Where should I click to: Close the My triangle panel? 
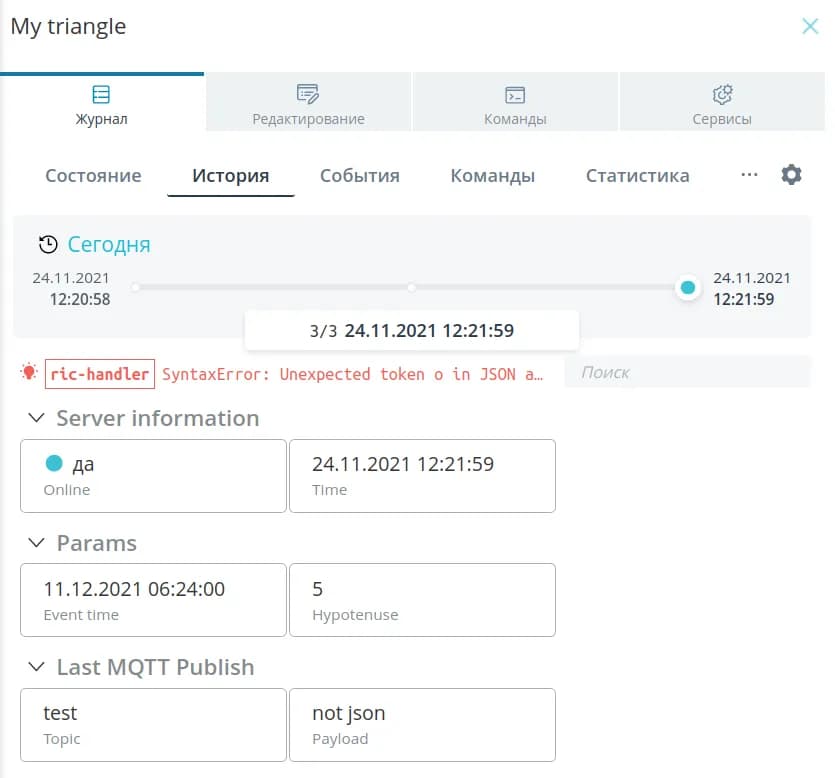point(810,27)
